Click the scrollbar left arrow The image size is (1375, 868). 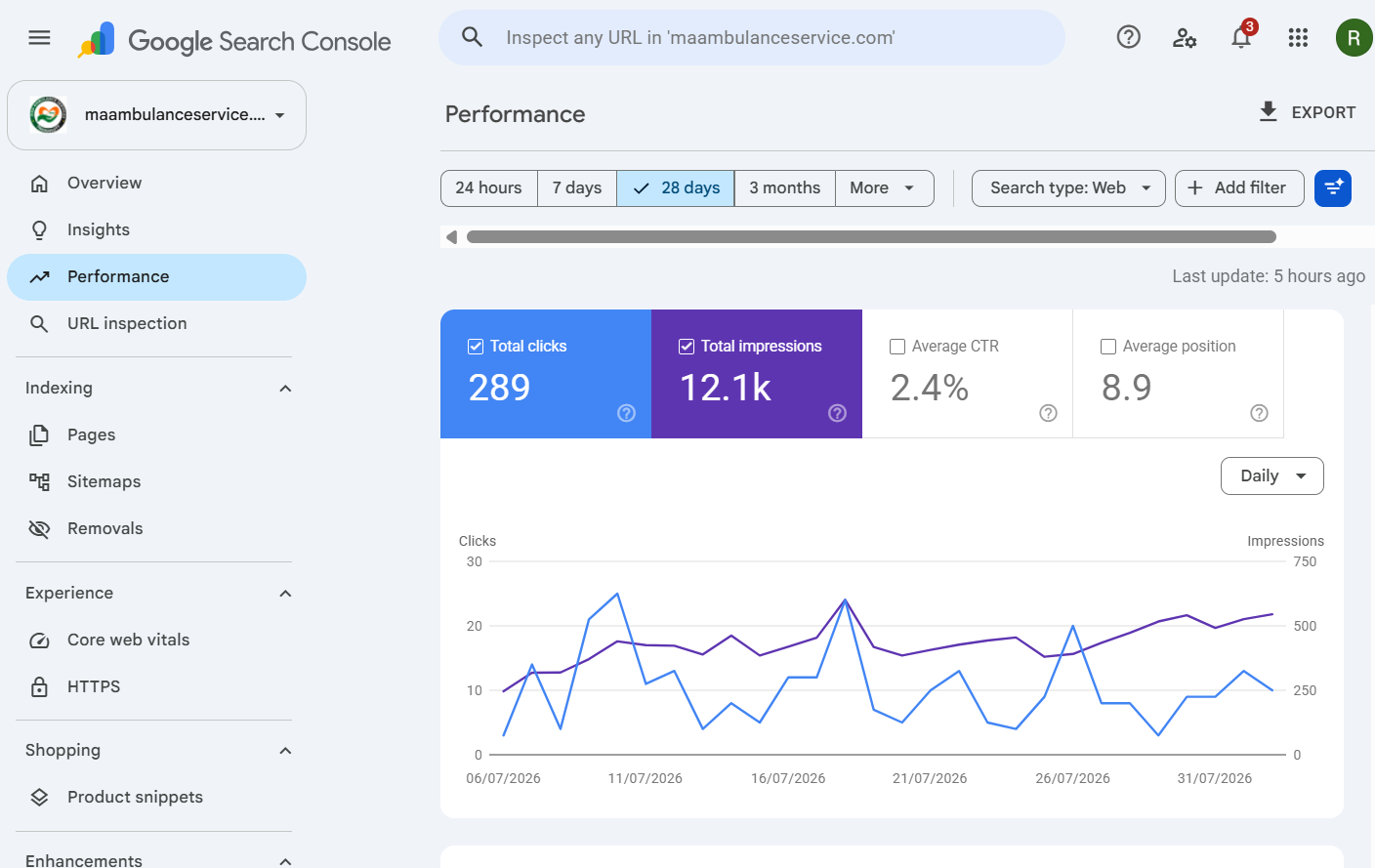point(451,237)
